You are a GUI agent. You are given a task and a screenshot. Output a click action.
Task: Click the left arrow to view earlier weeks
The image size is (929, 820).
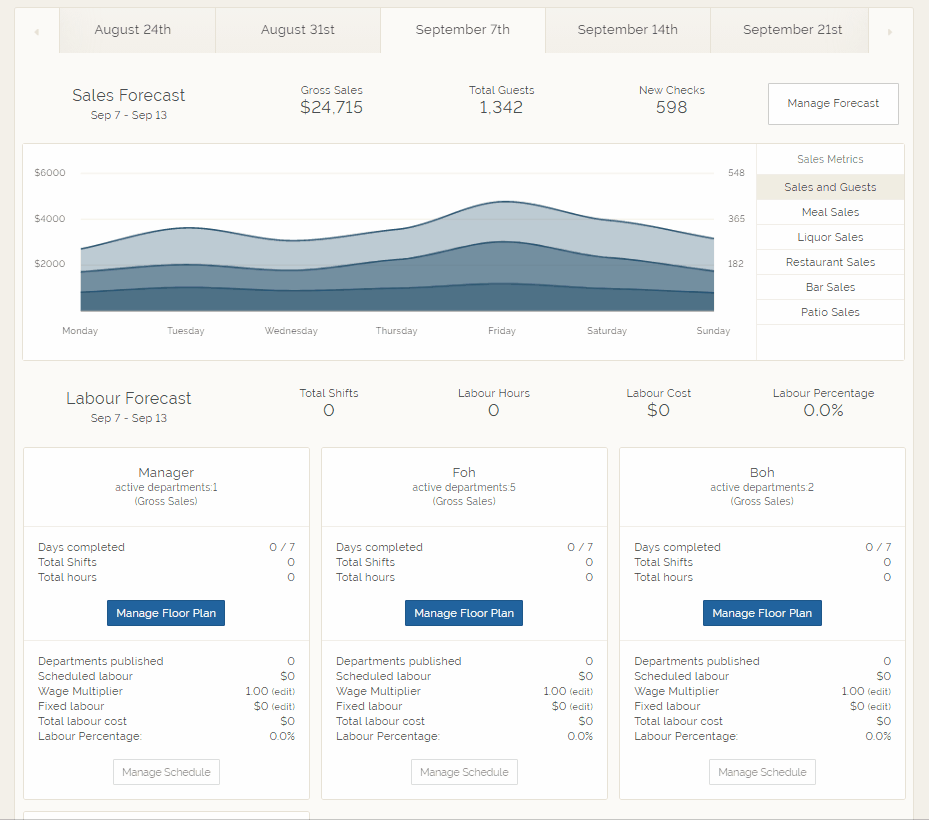[36, 31]
